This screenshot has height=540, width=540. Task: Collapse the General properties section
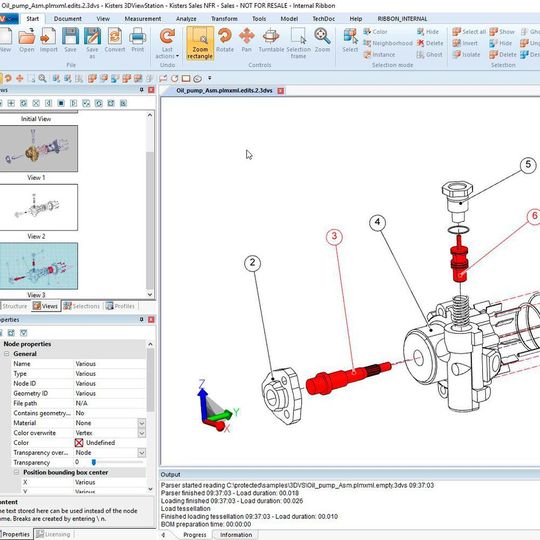(x=7, y=354)
